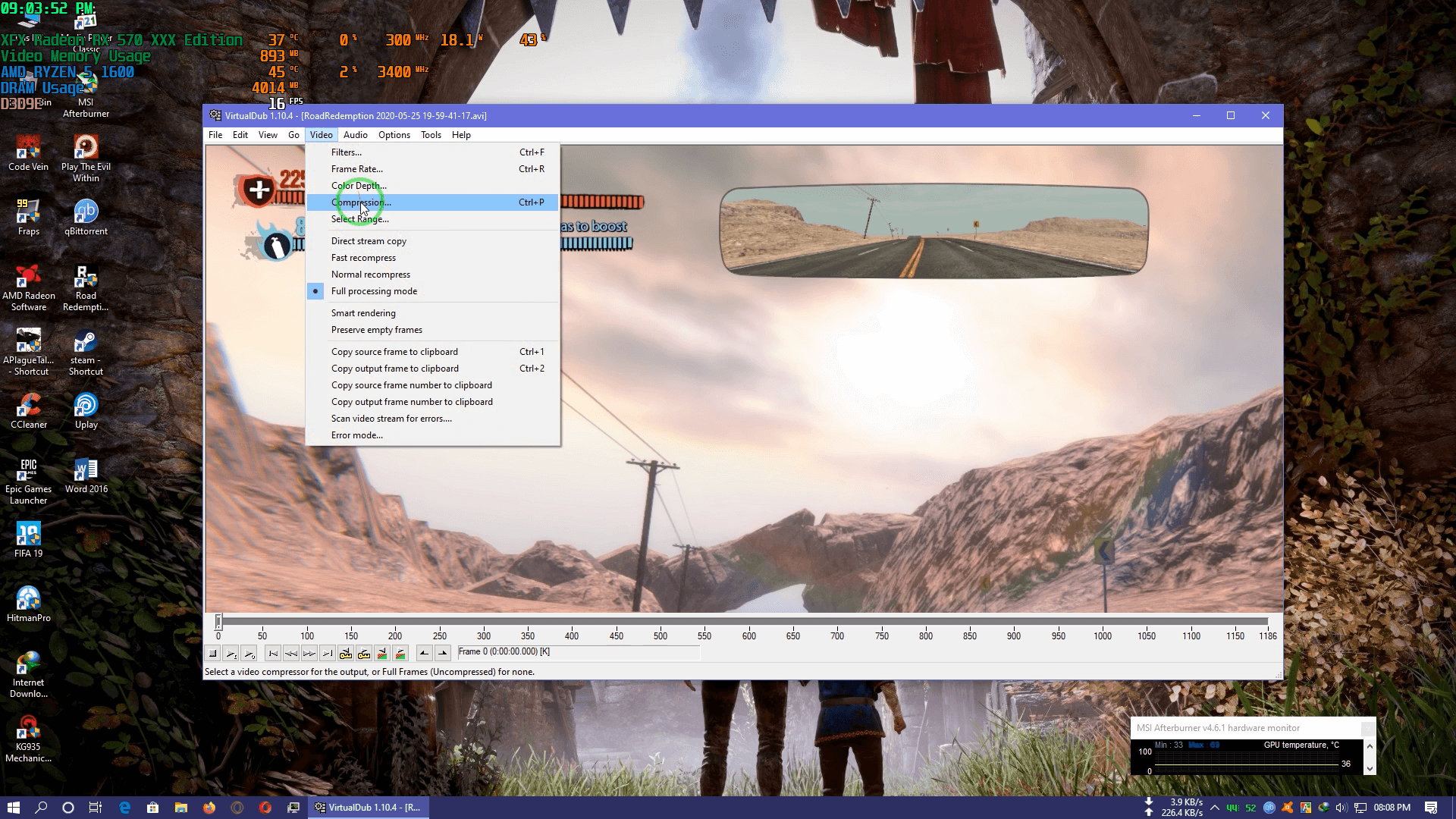
Task: Open the qBittorrent desktop icon
Action: [86, 217]
